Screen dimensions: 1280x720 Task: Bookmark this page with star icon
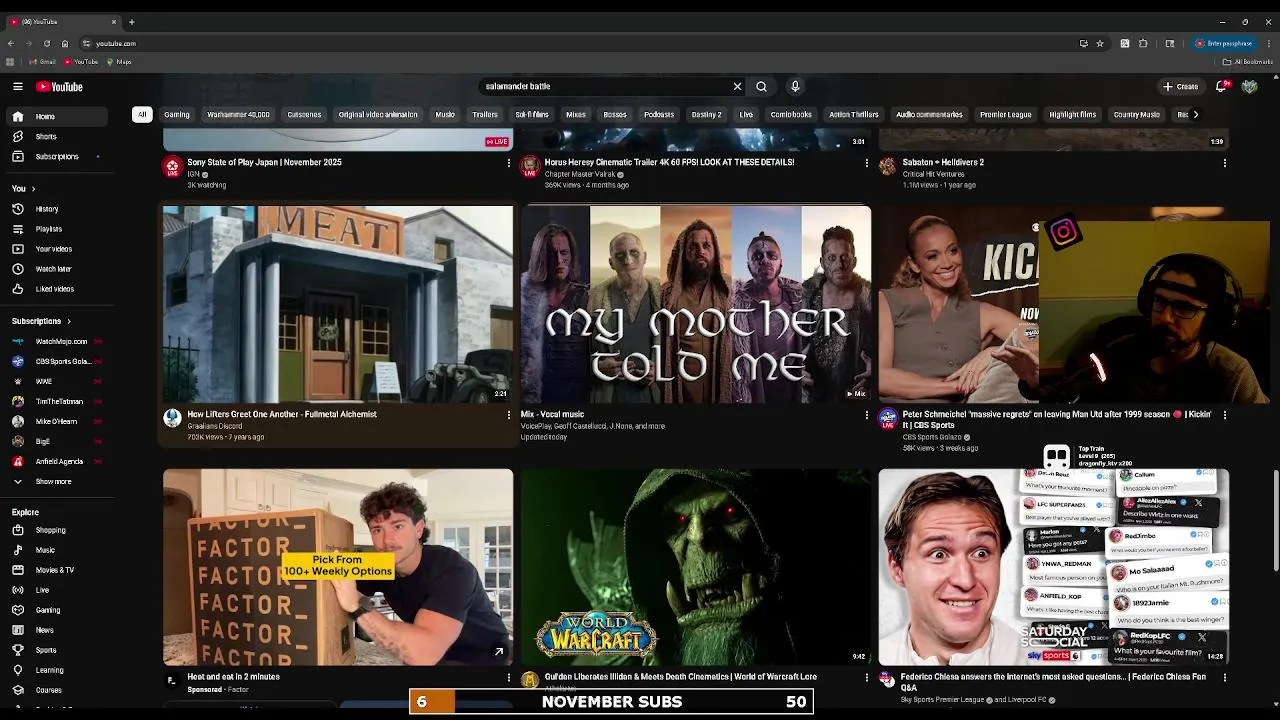click(x=1100, y=44)
